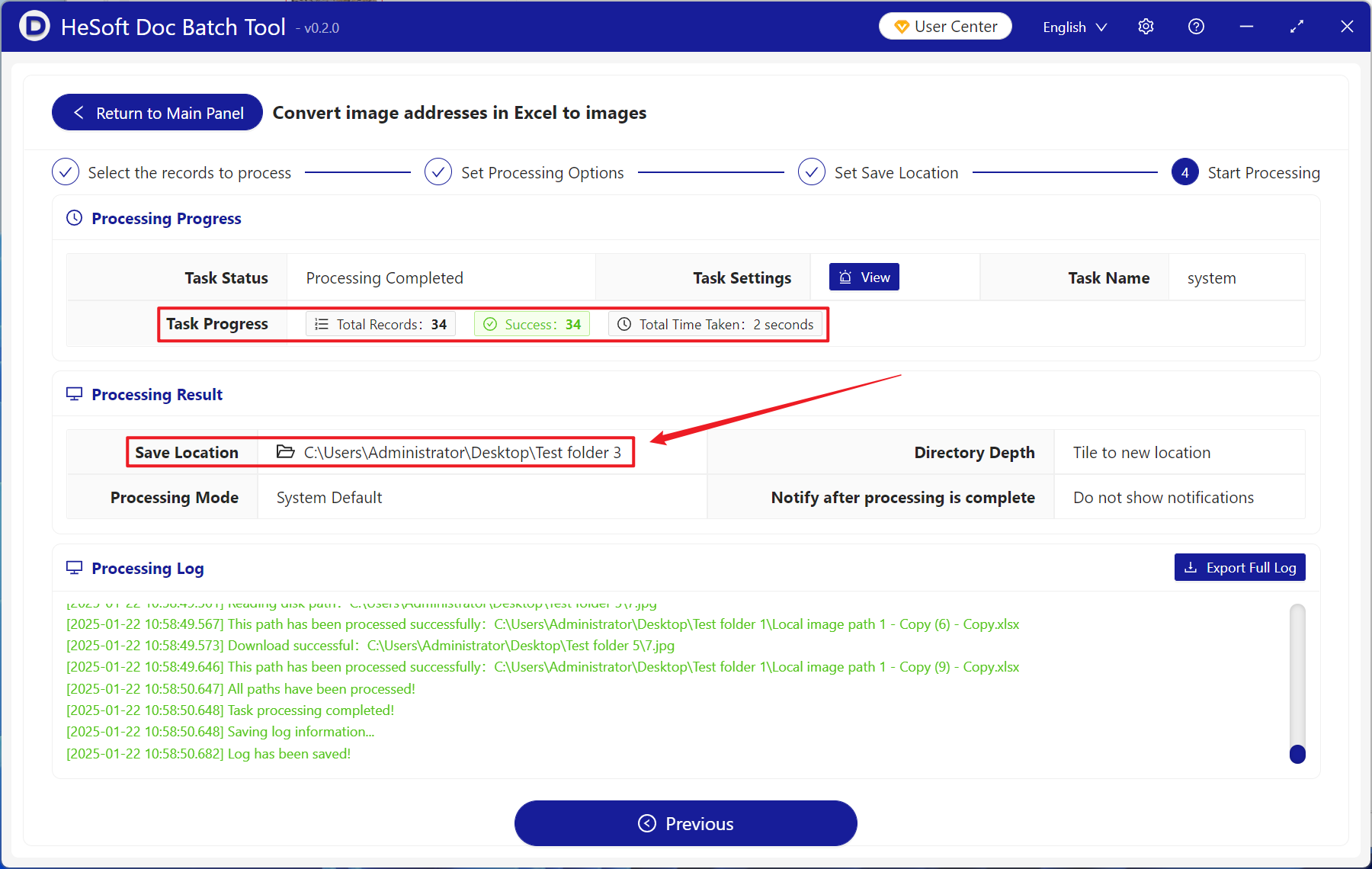Click the Total Time Taken clock icon
The width and height of the screenshot is (1372, 869).
[x=623, y=324]
